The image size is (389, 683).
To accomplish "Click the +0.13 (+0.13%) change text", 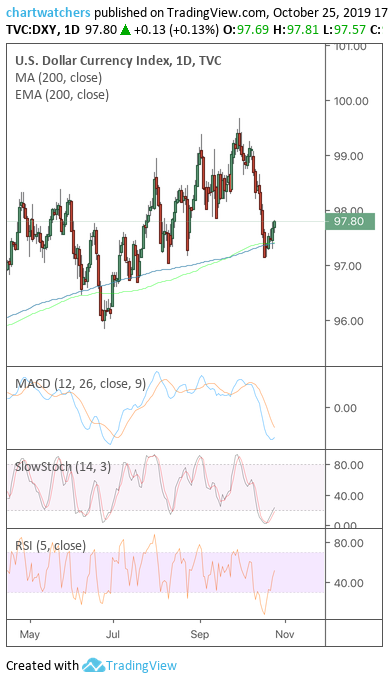I will coord(176,30).
